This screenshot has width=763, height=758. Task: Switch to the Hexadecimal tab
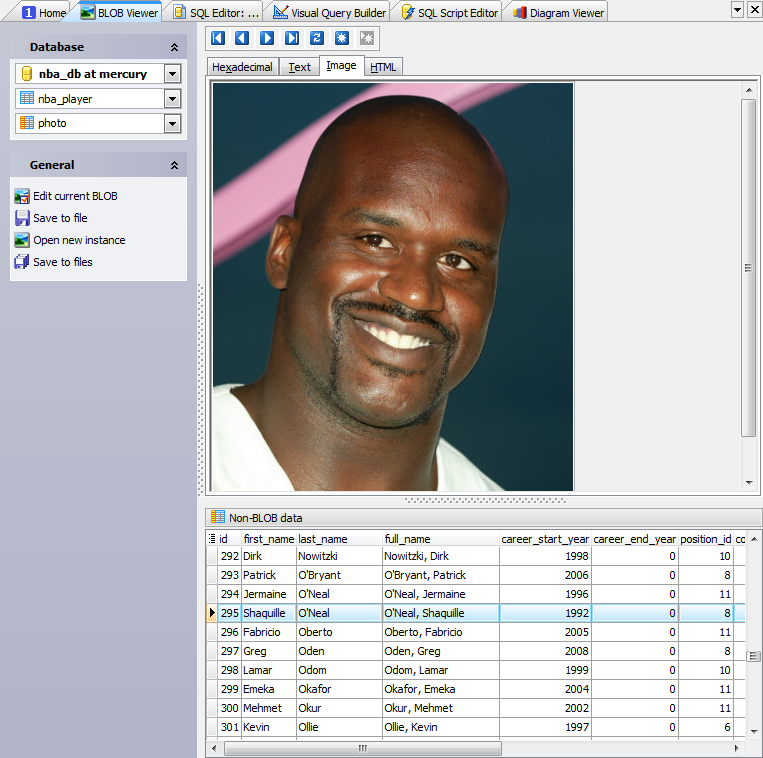point(242,67)
